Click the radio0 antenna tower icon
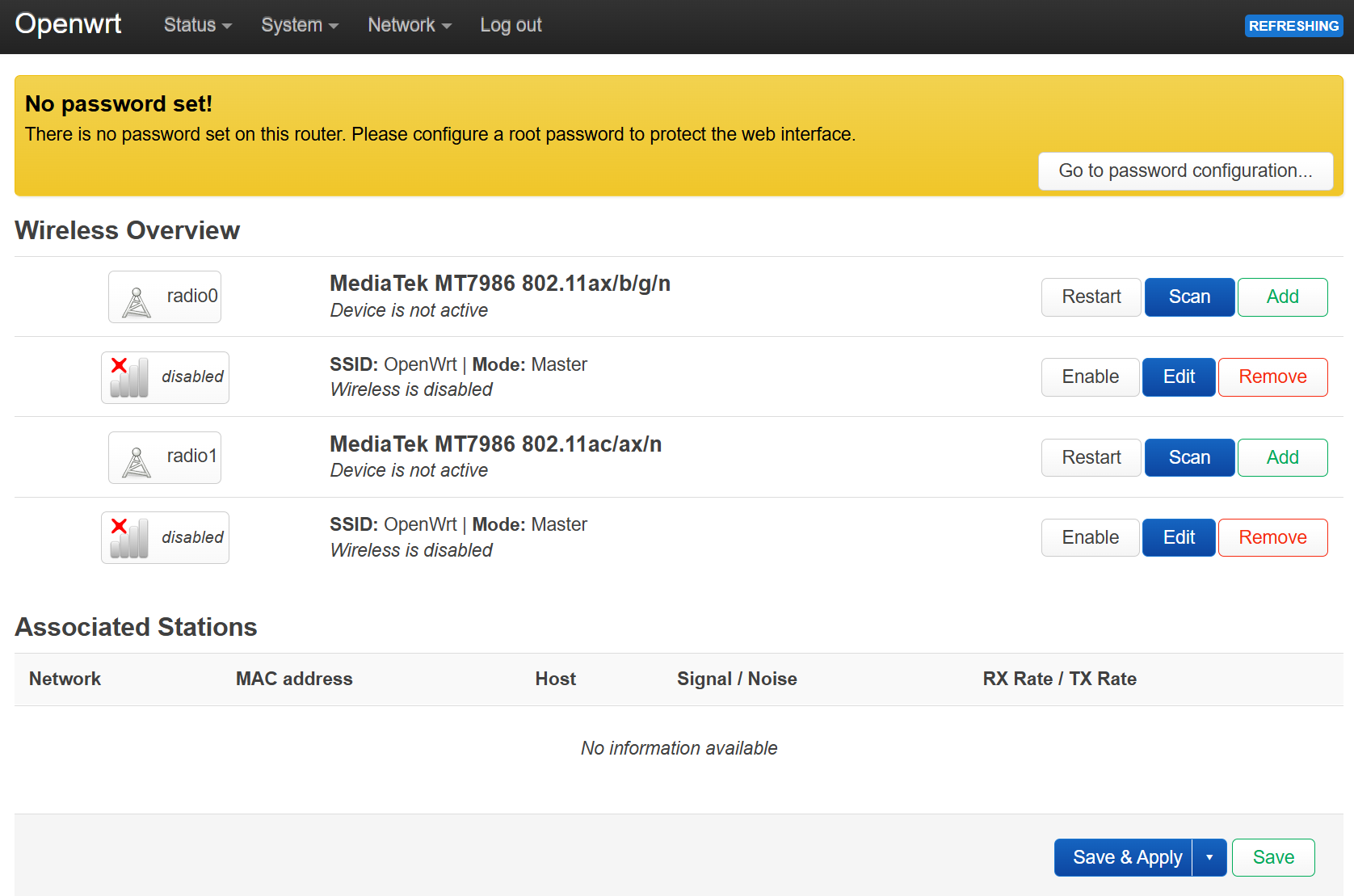The height and width of the screenshot is (896, 1354). click(137, 302)
